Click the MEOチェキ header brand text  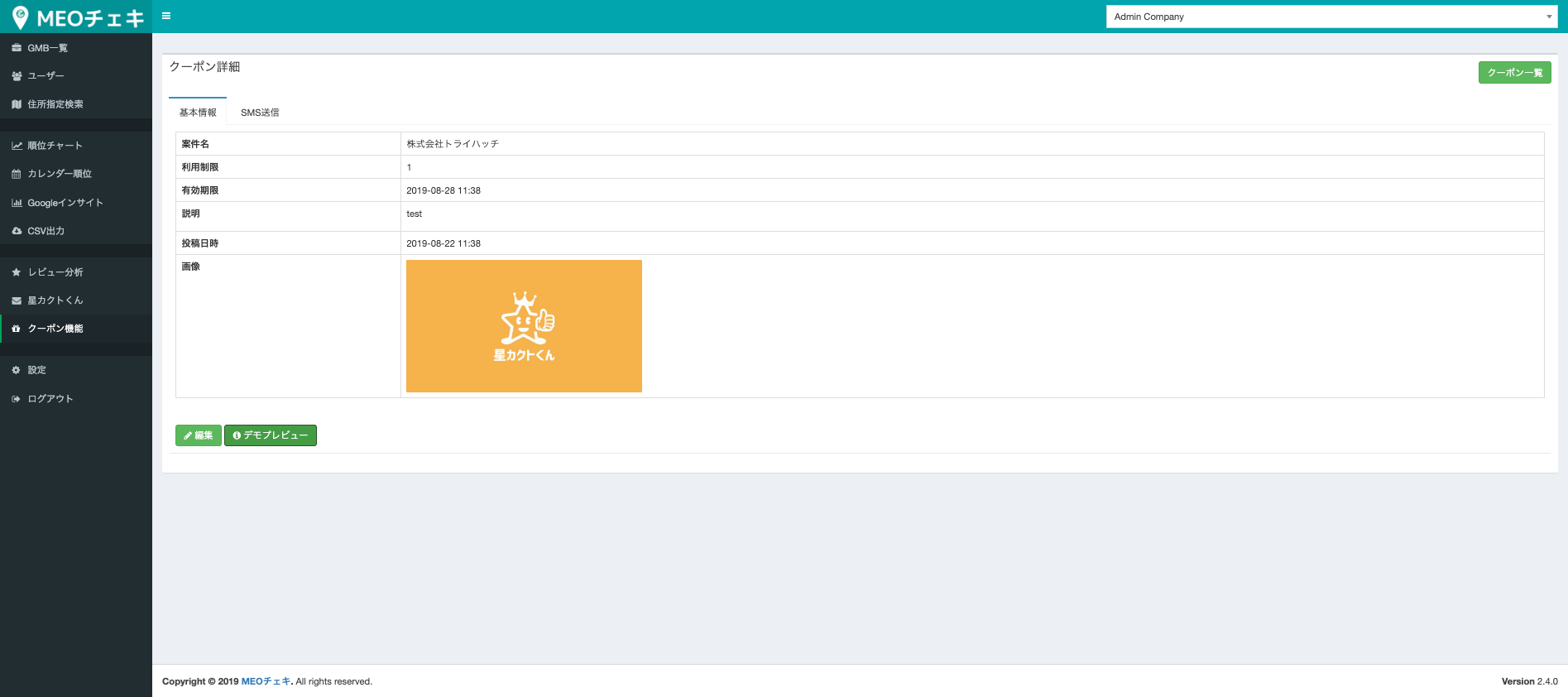pyautogui.click(x=90, y=17)
